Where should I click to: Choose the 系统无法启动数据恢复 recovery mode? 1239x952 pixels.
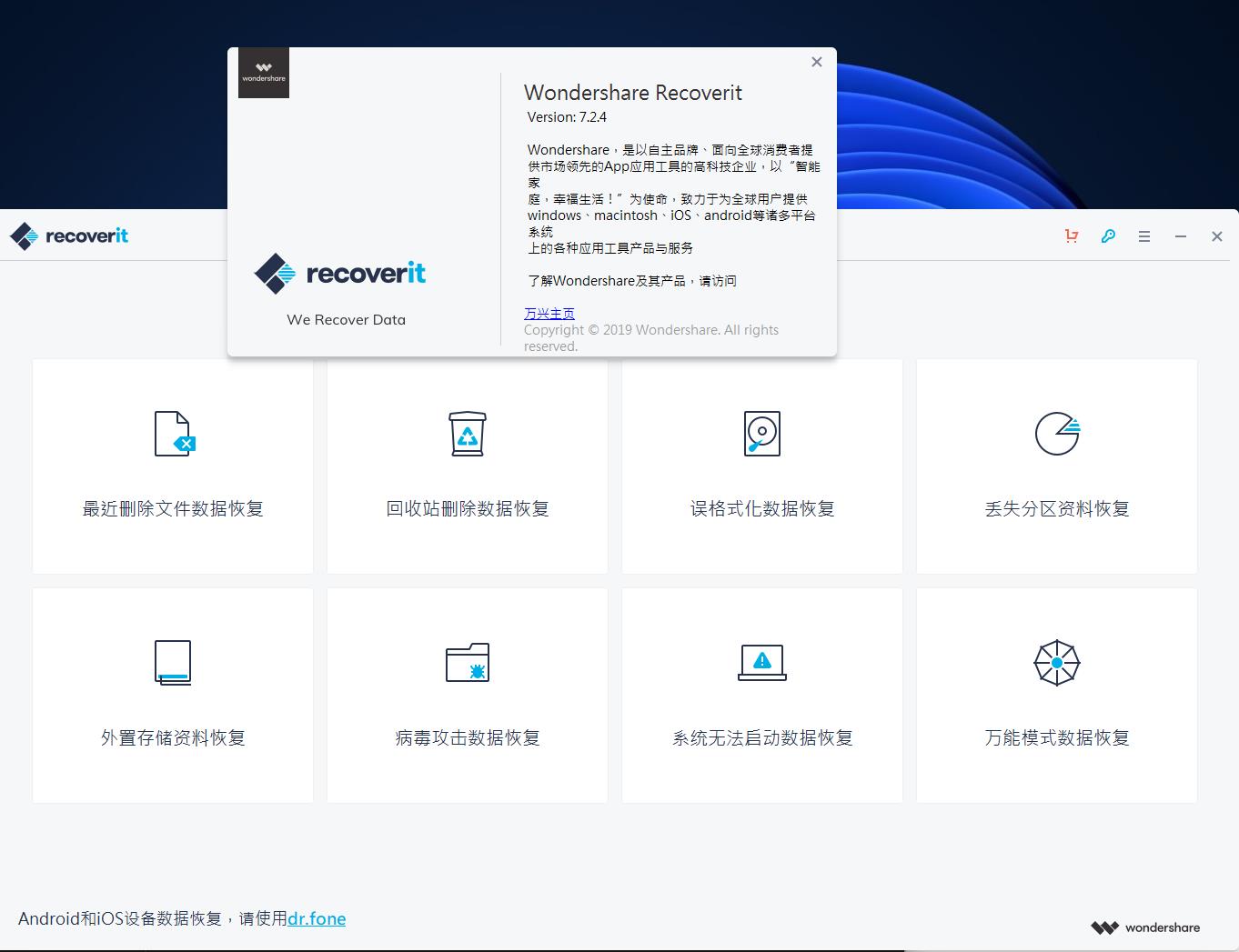761,695
